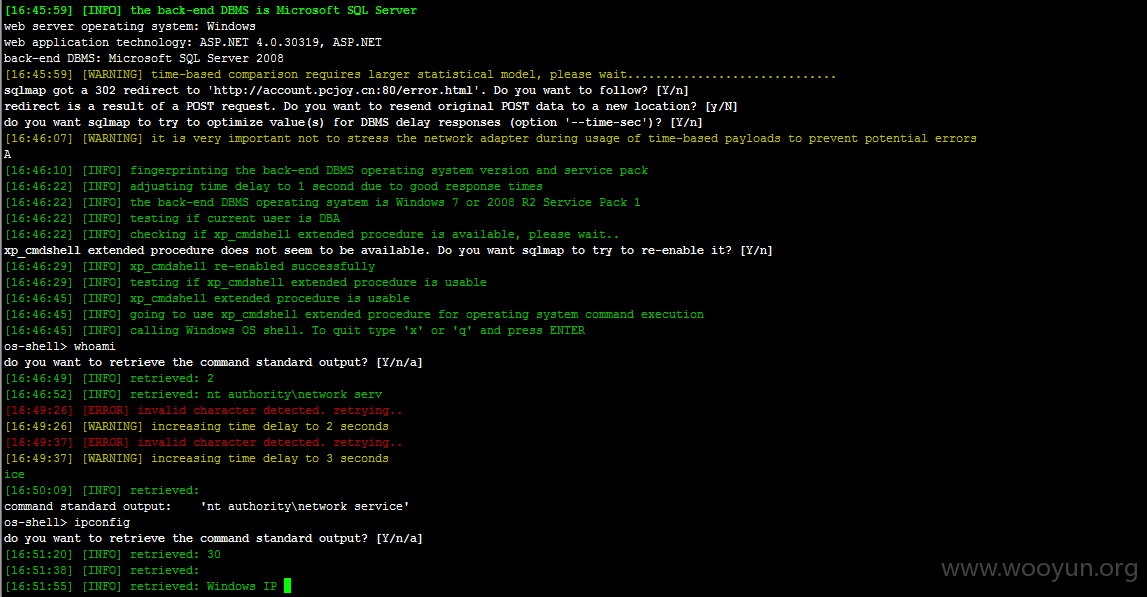
Task: Click the 'os-shell> ipconfig' command line
Action: [67, 522]
